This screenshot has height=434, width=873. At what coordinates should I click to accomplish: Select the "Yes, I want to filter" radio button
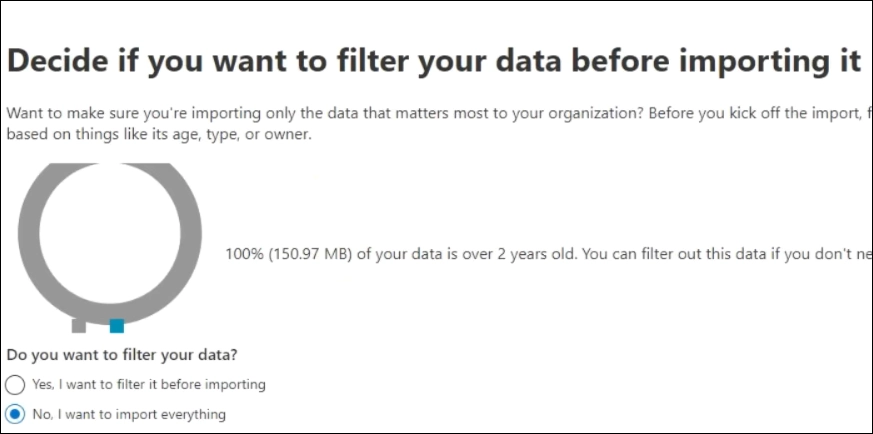pyautogui.click(x=15, y=384)
